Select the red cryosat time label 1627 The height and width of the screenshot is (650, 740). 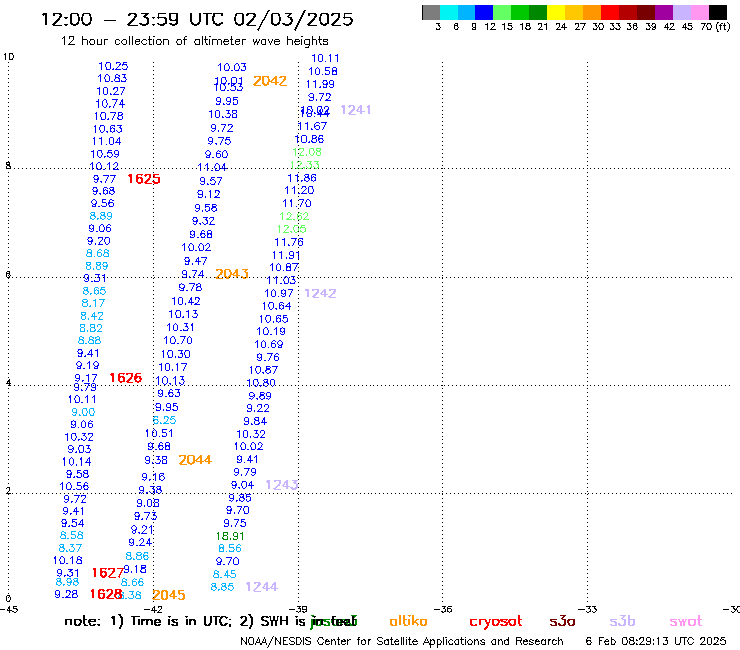(x=108, y=573)
